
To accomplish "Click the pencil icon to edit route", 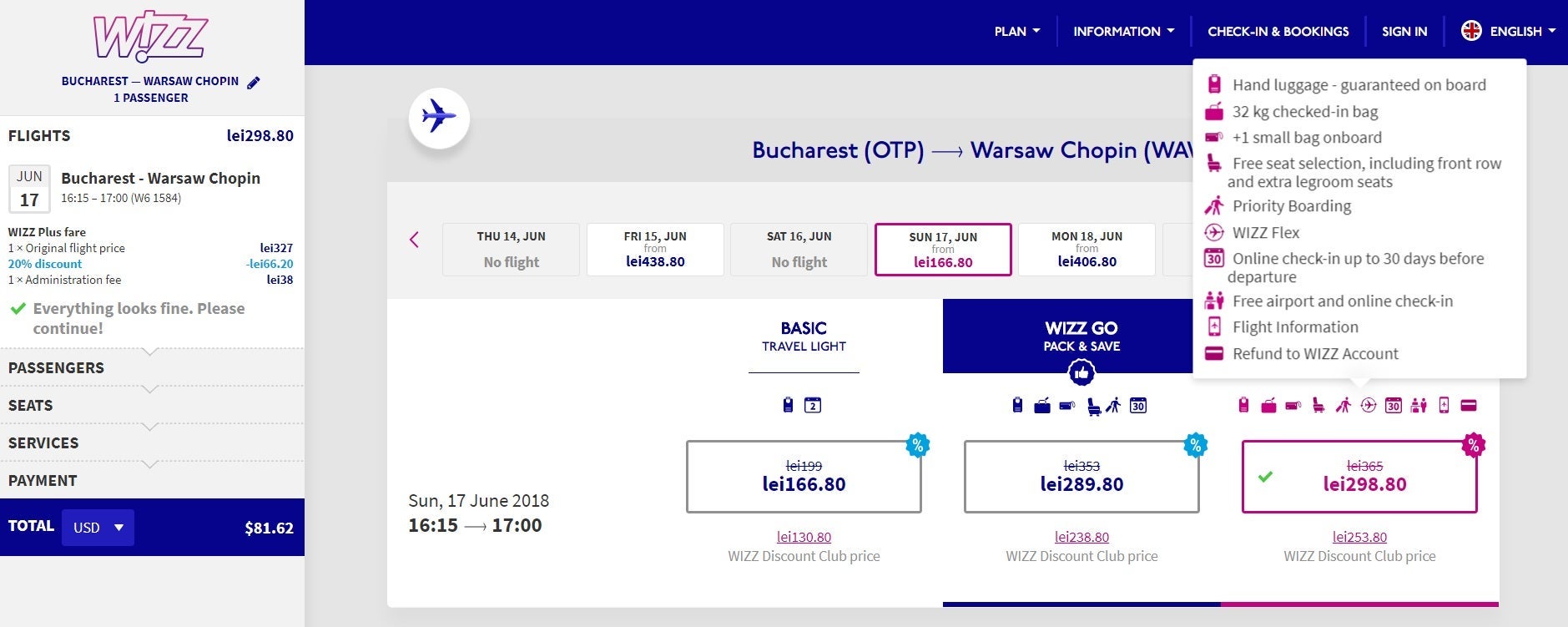I will click(x=254, y=82).
